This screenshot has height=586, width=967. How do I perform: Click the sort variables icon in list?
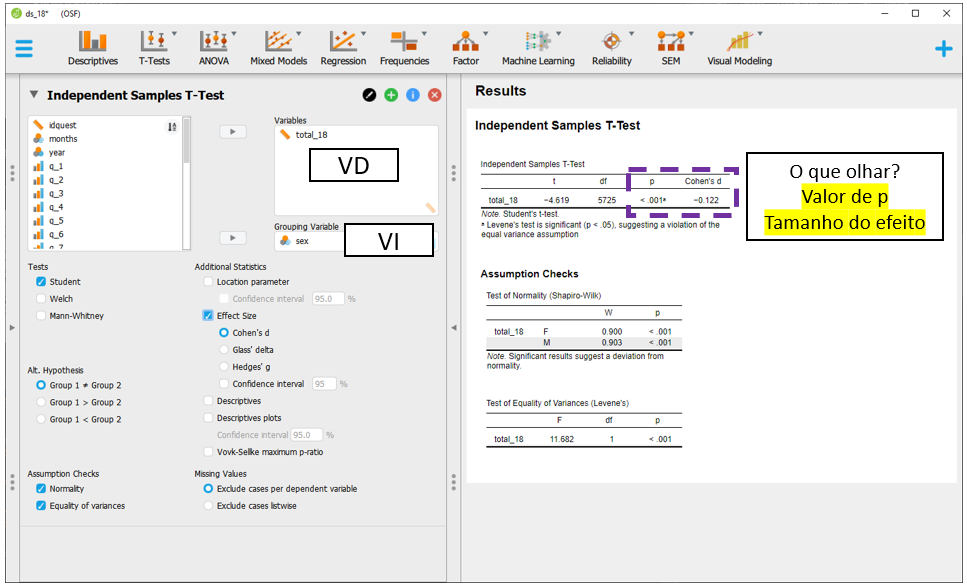[x=172, y=126]
